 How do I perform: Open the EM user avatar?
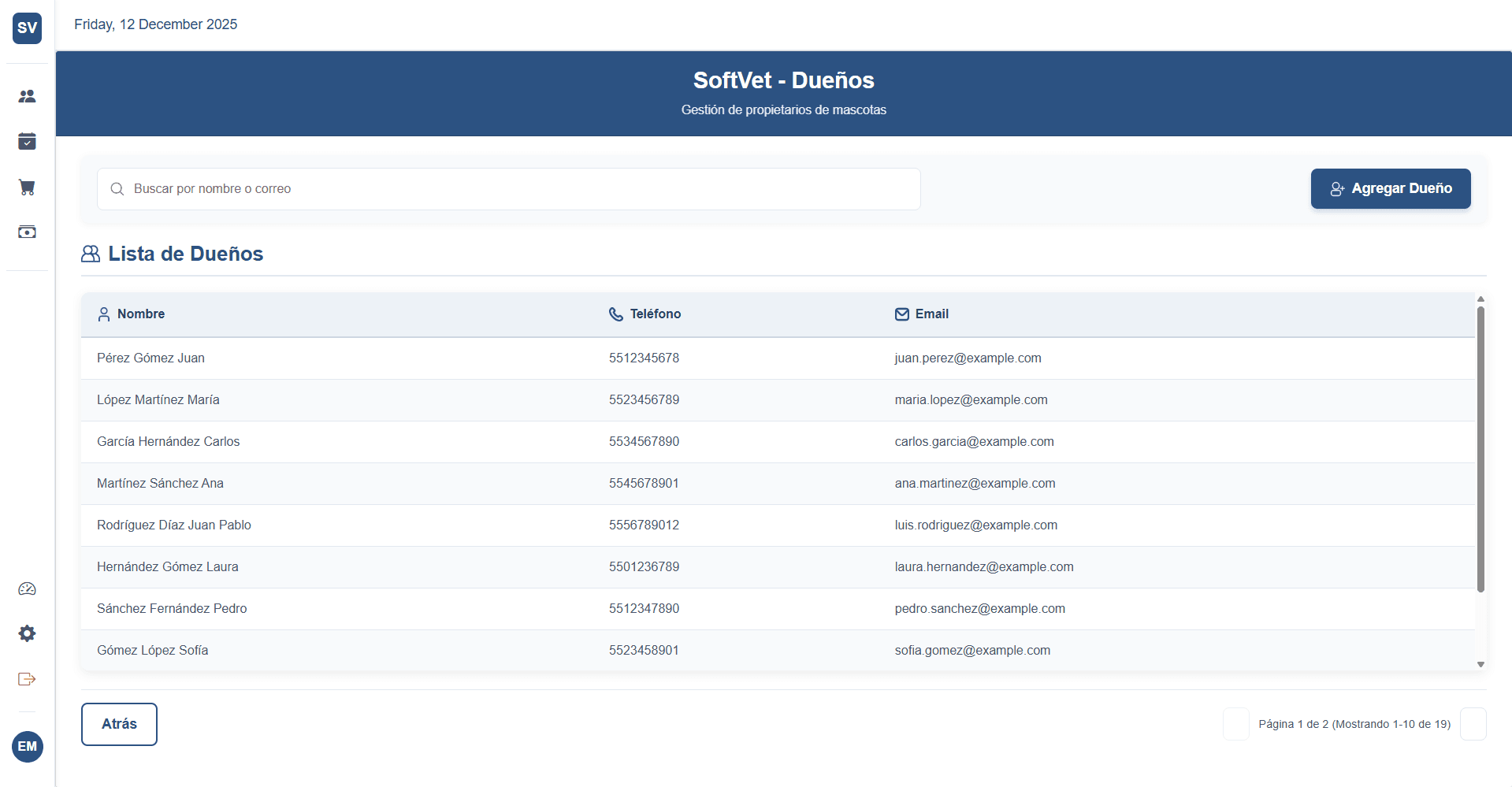pyautogui.click(x=27, y=747)
